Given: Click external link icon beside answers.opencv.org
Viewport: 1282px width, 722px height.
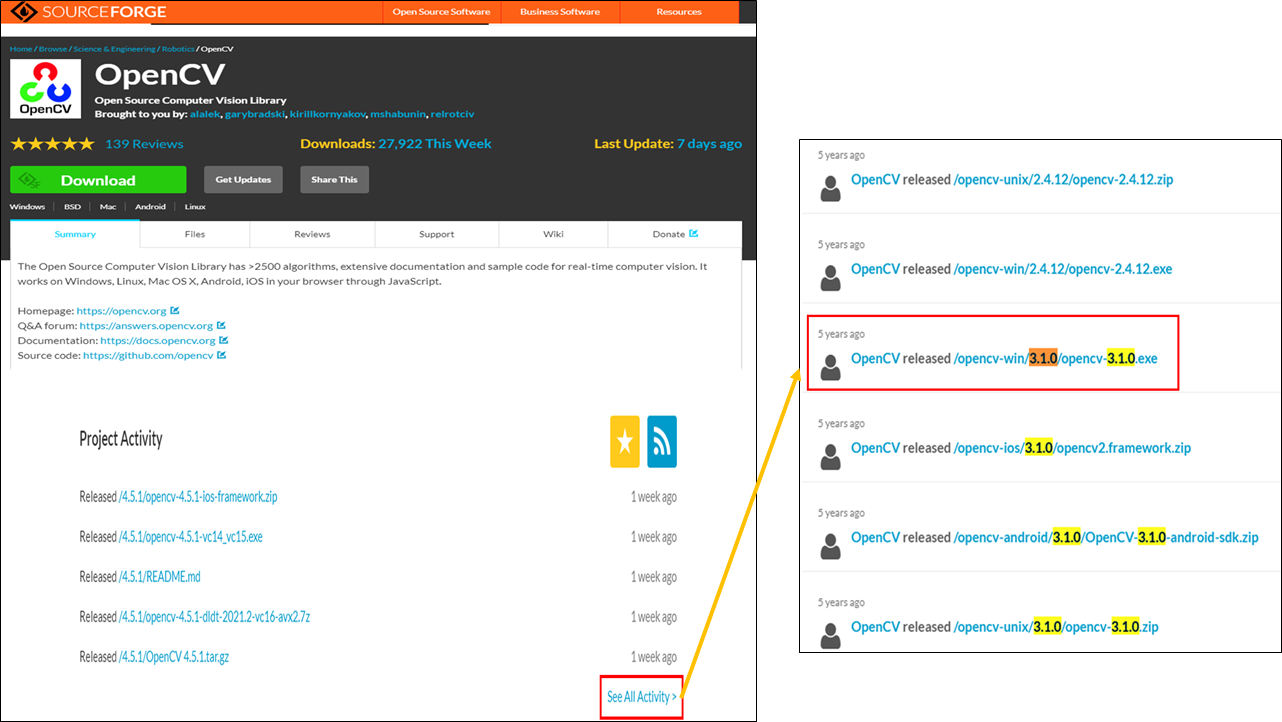Looking at the screenshot, I should [222, 325].
